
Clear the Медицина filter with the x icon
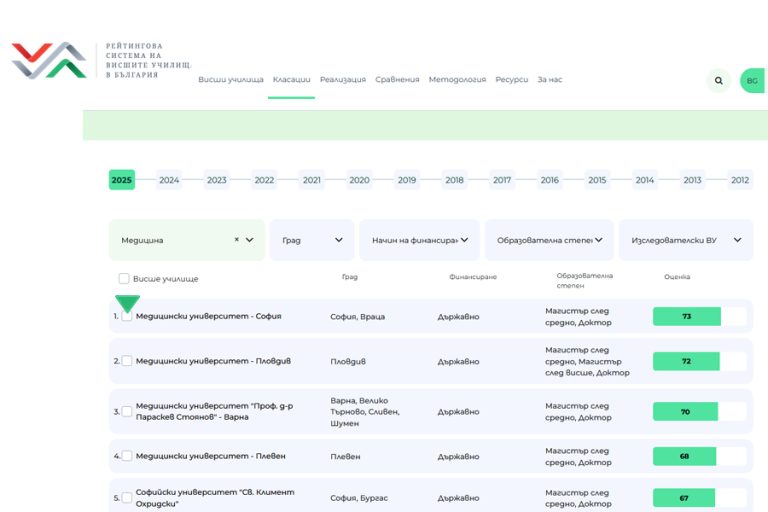[x=237, y=240]
